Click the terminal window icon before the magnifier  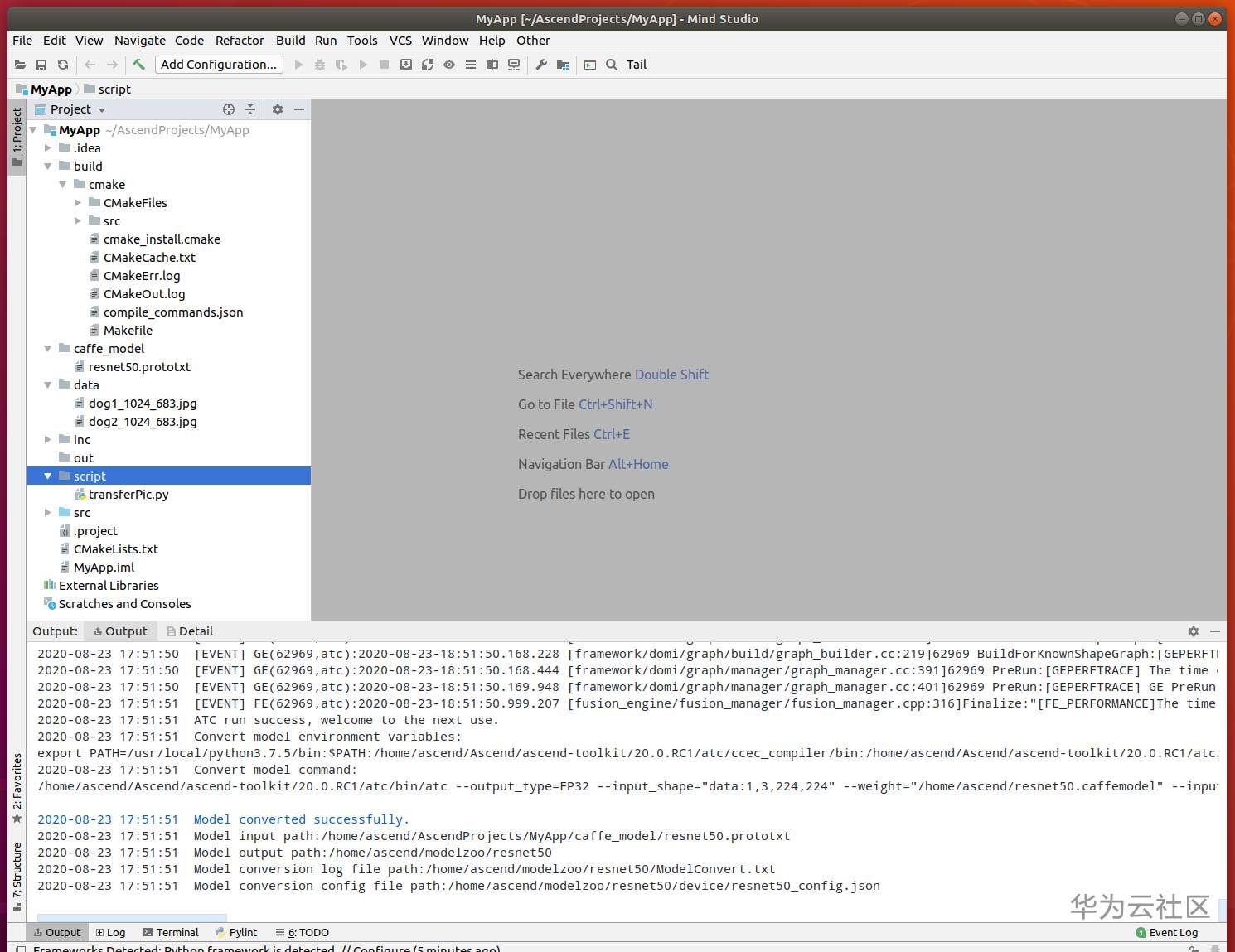point(590,65)
